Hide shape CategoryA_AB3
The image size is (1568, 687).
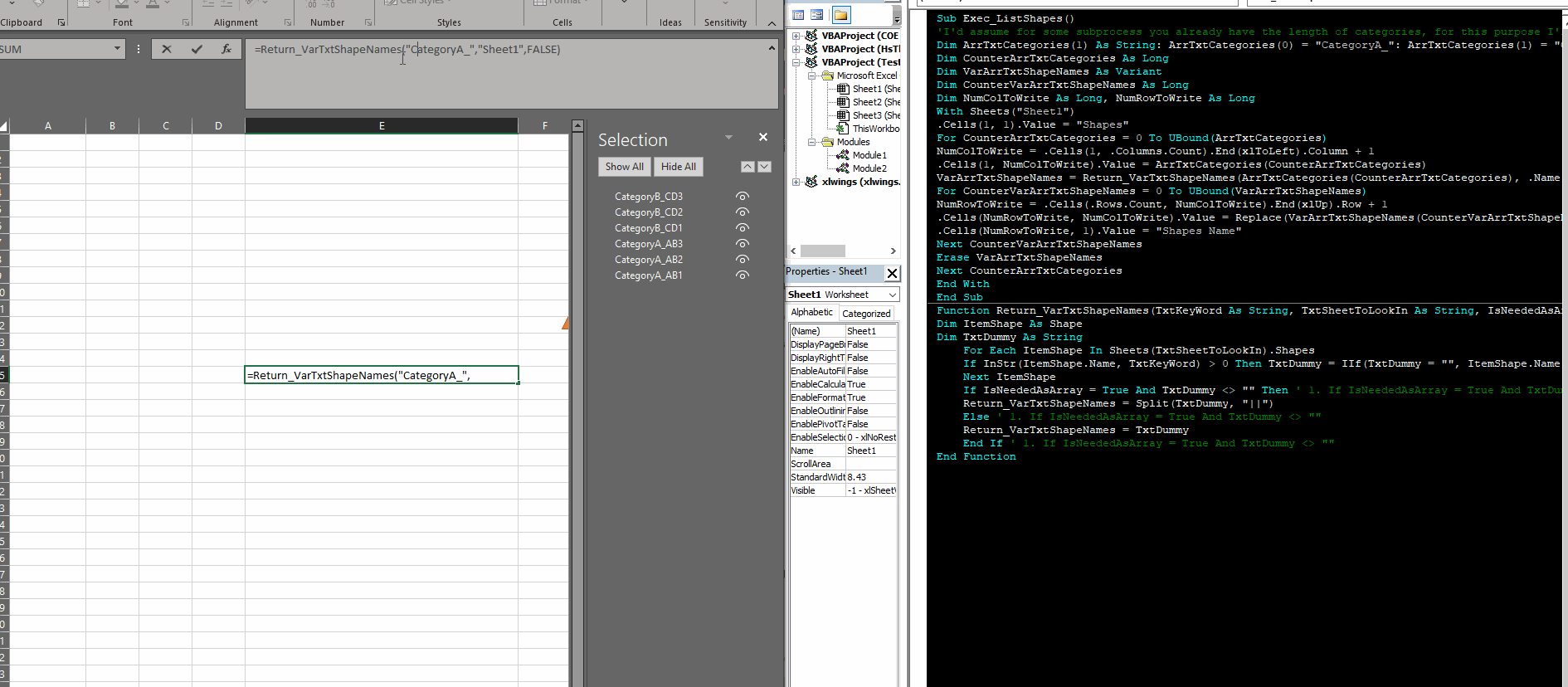point(743,244)
